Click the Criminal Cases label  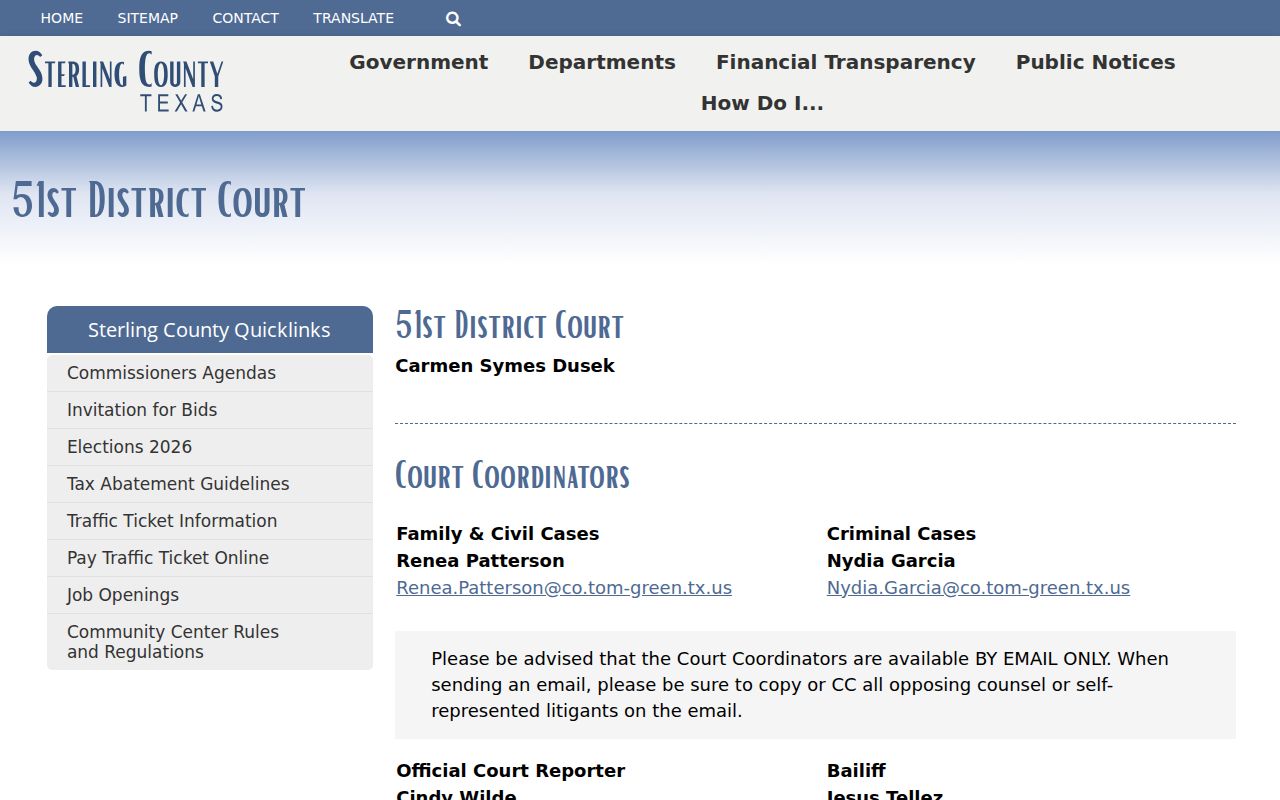point(901,534)
